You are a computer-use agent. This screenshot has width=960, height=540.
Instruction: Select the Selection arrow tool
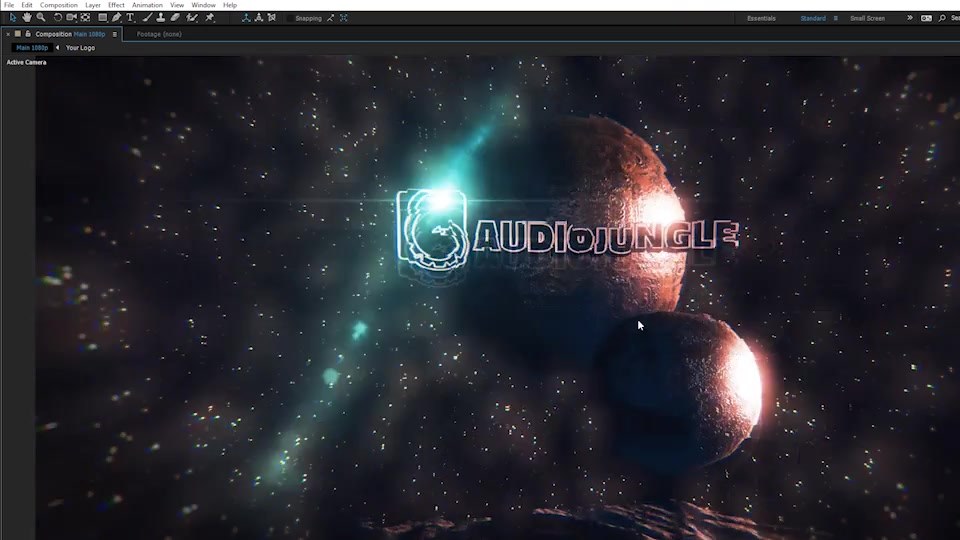click(12, 18)
